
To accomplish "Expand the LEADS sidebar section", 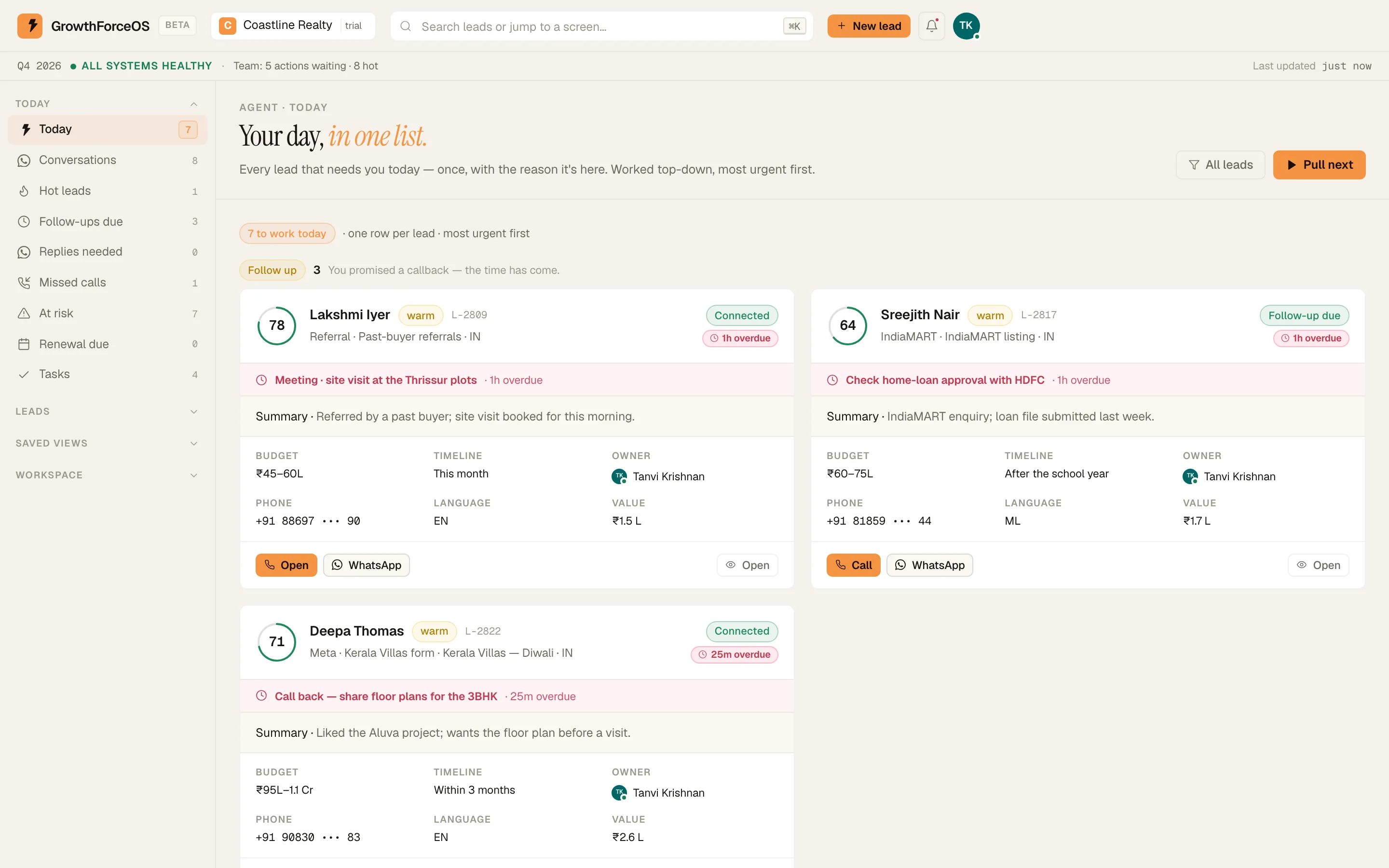I will (x=108, y=412).
